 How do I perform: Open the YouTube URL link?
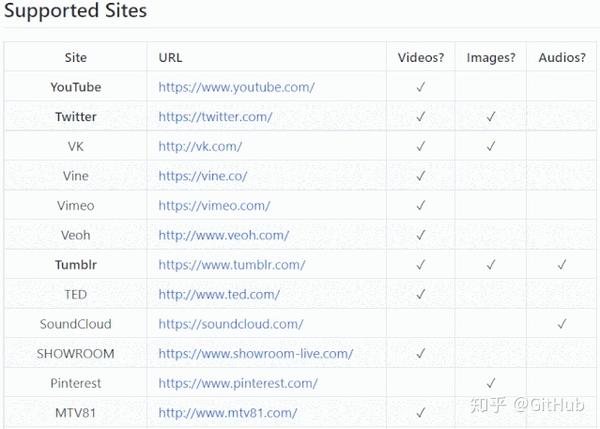(236, 87)
